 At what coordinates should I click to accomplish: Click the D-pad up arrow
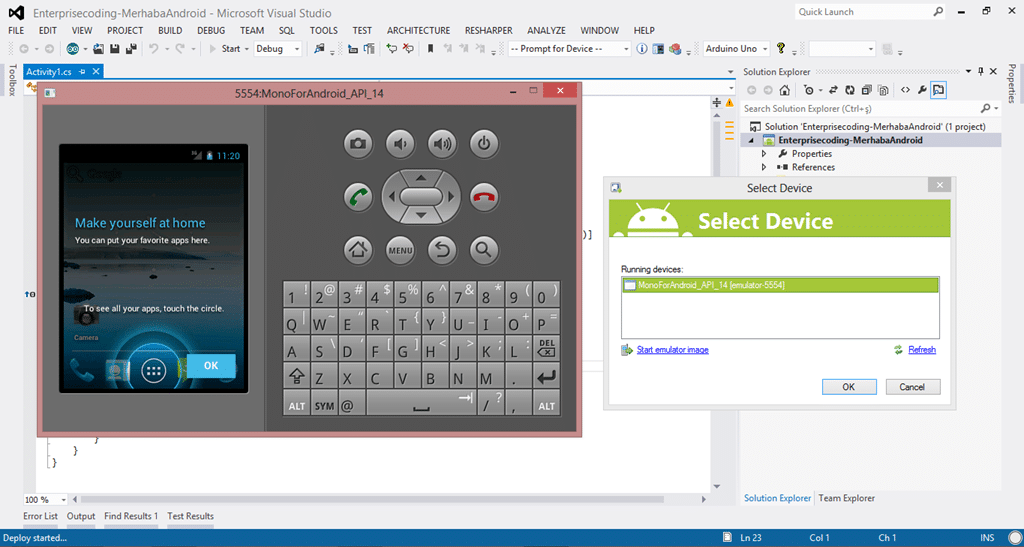[x=421, y=178]
